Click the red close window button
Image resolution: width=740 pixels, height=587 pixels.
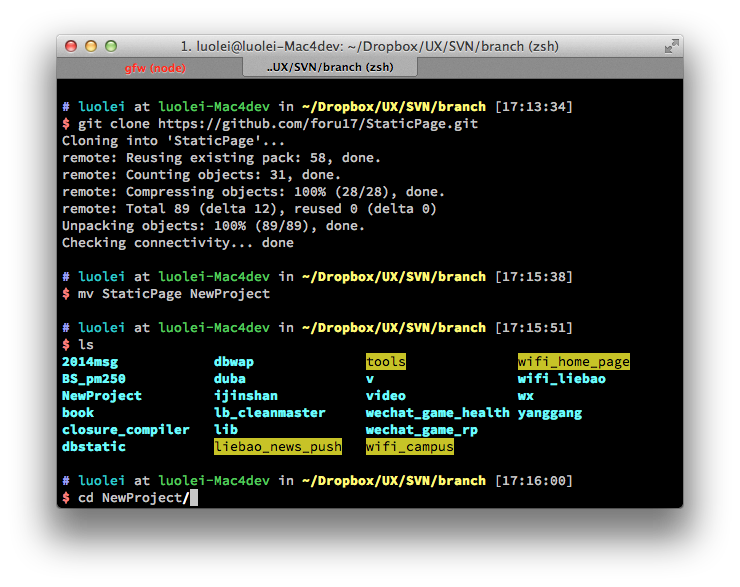coord(71,46)
